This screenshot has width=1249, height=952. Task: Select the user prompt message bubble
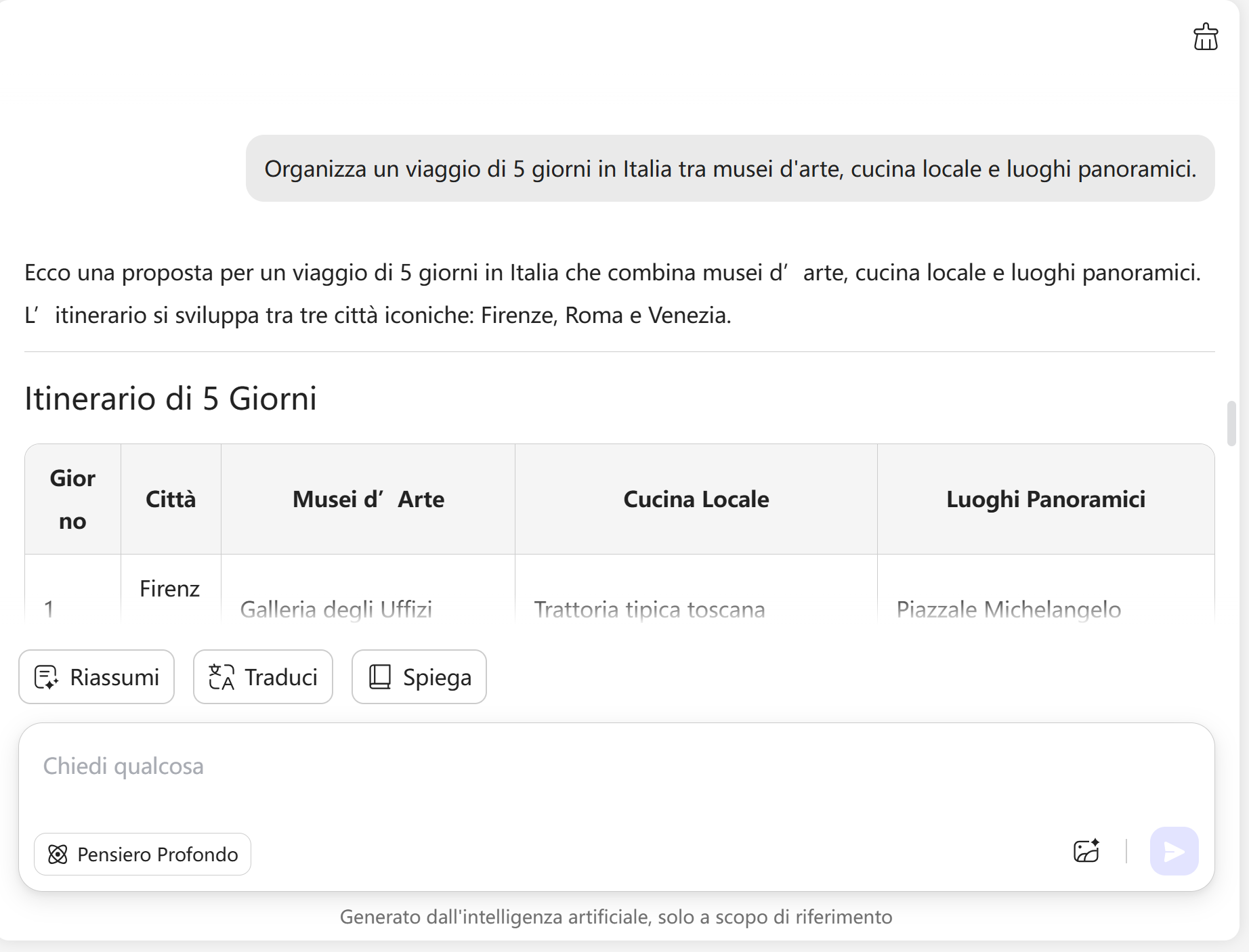click(x=730, y=168)
